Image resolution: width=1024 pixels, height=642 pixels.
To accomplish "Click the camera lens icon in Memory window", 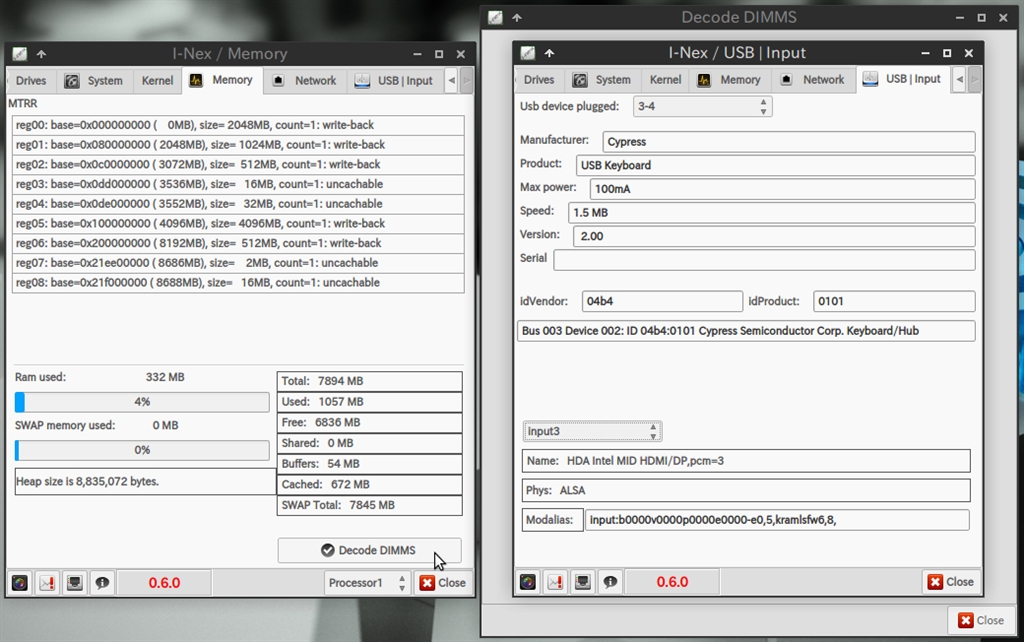I will 20,583.
